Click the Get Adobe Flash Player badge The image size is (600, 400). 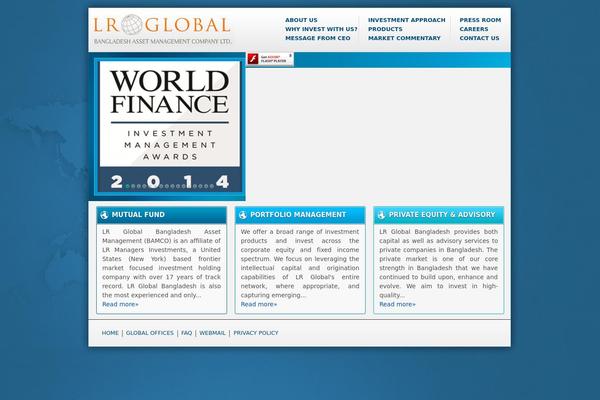coord(270,59)
